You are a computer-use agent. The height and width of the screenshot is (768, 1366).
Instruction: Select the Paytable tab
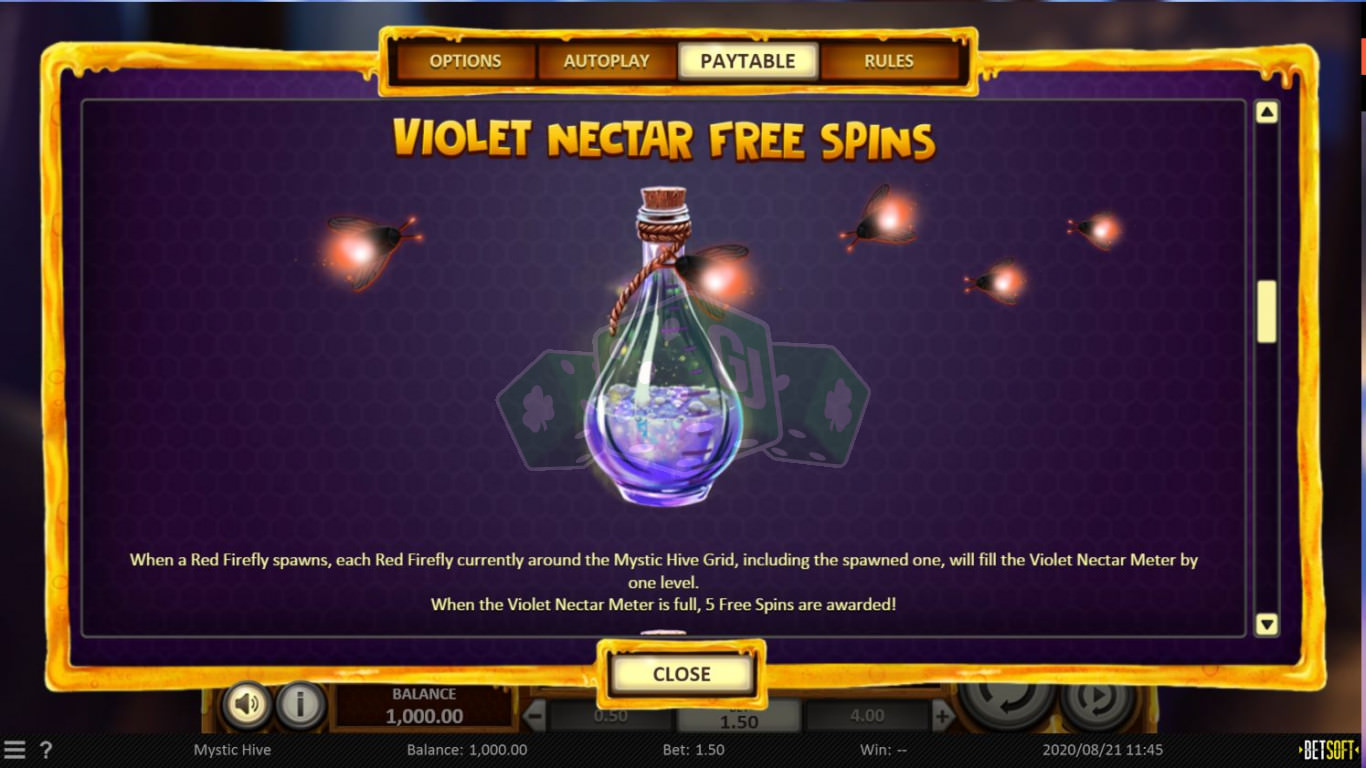[x=748, y=61]
